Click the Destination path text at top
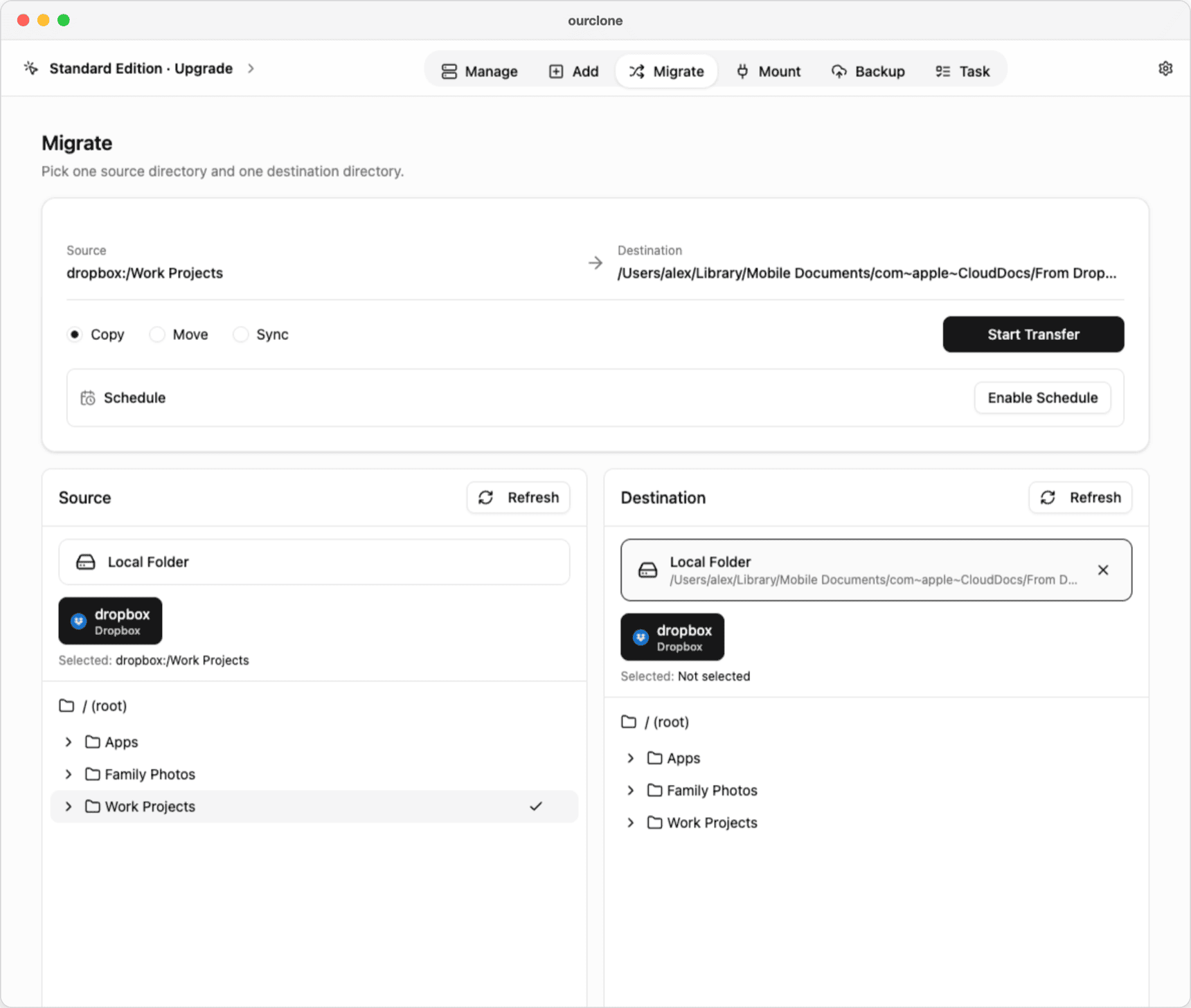This screenshot has width=1191, height=1008. 867,273
